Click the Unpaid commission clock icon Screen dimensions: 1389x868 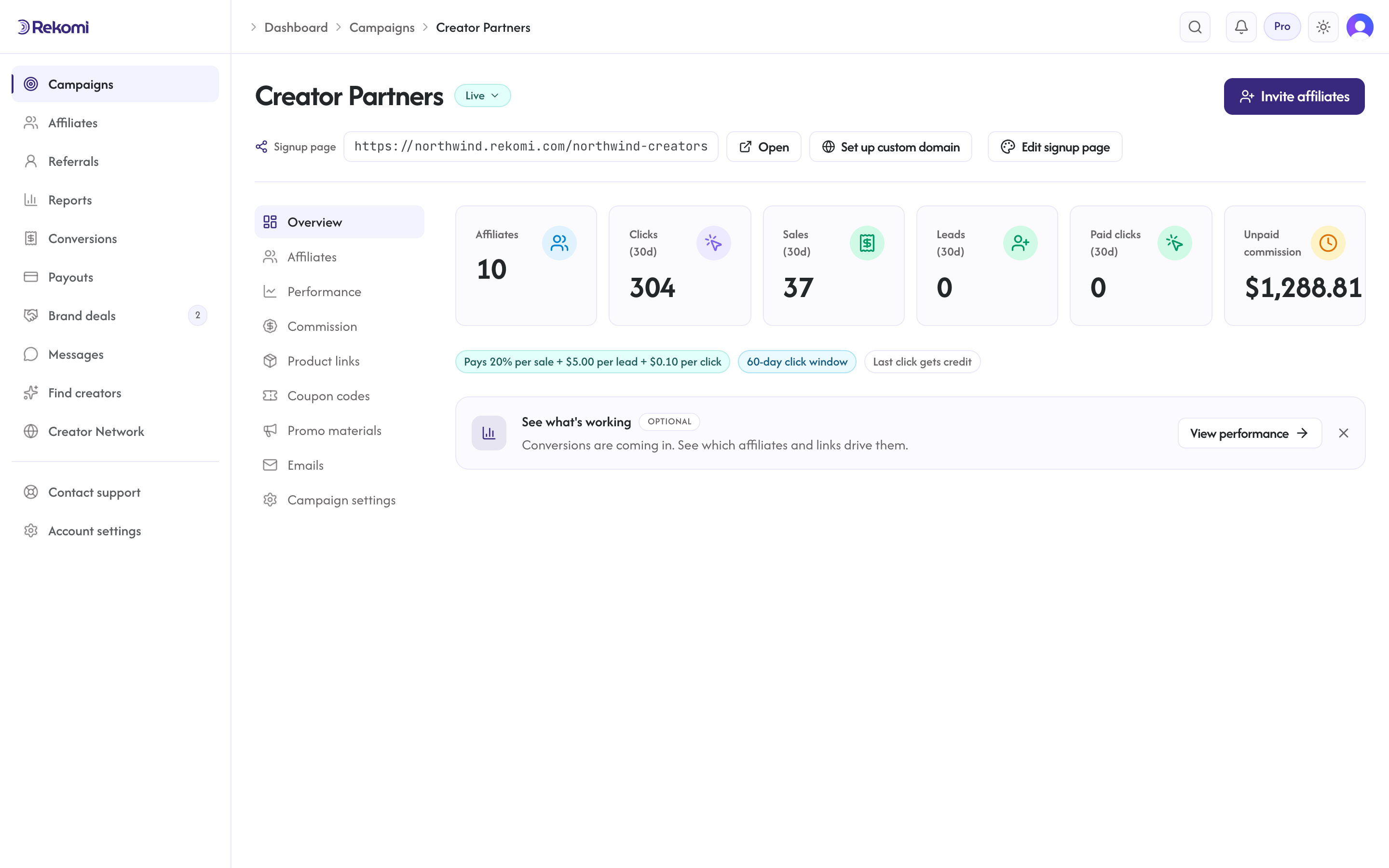1328,243
